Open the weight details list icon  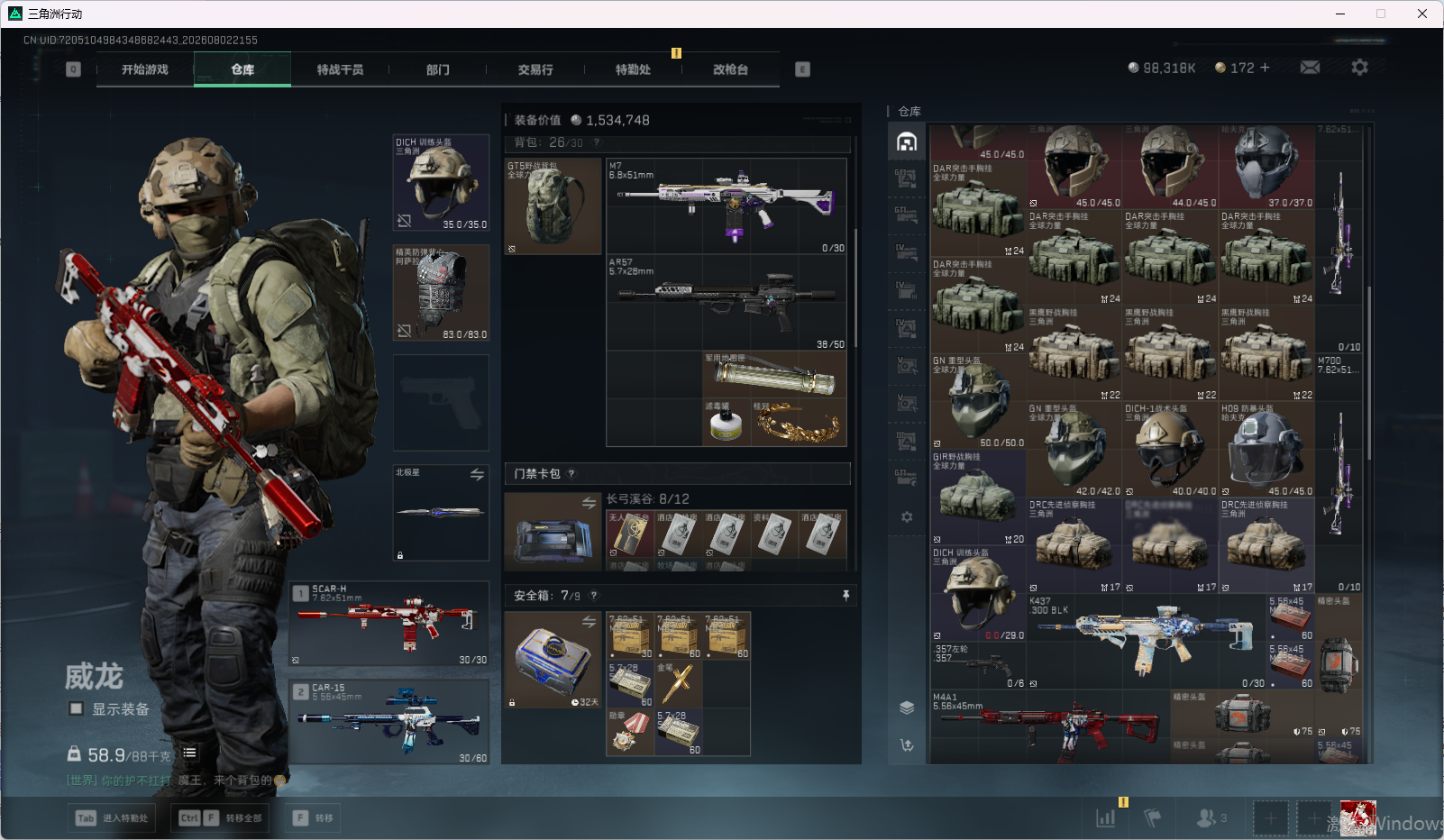(189, 753)
